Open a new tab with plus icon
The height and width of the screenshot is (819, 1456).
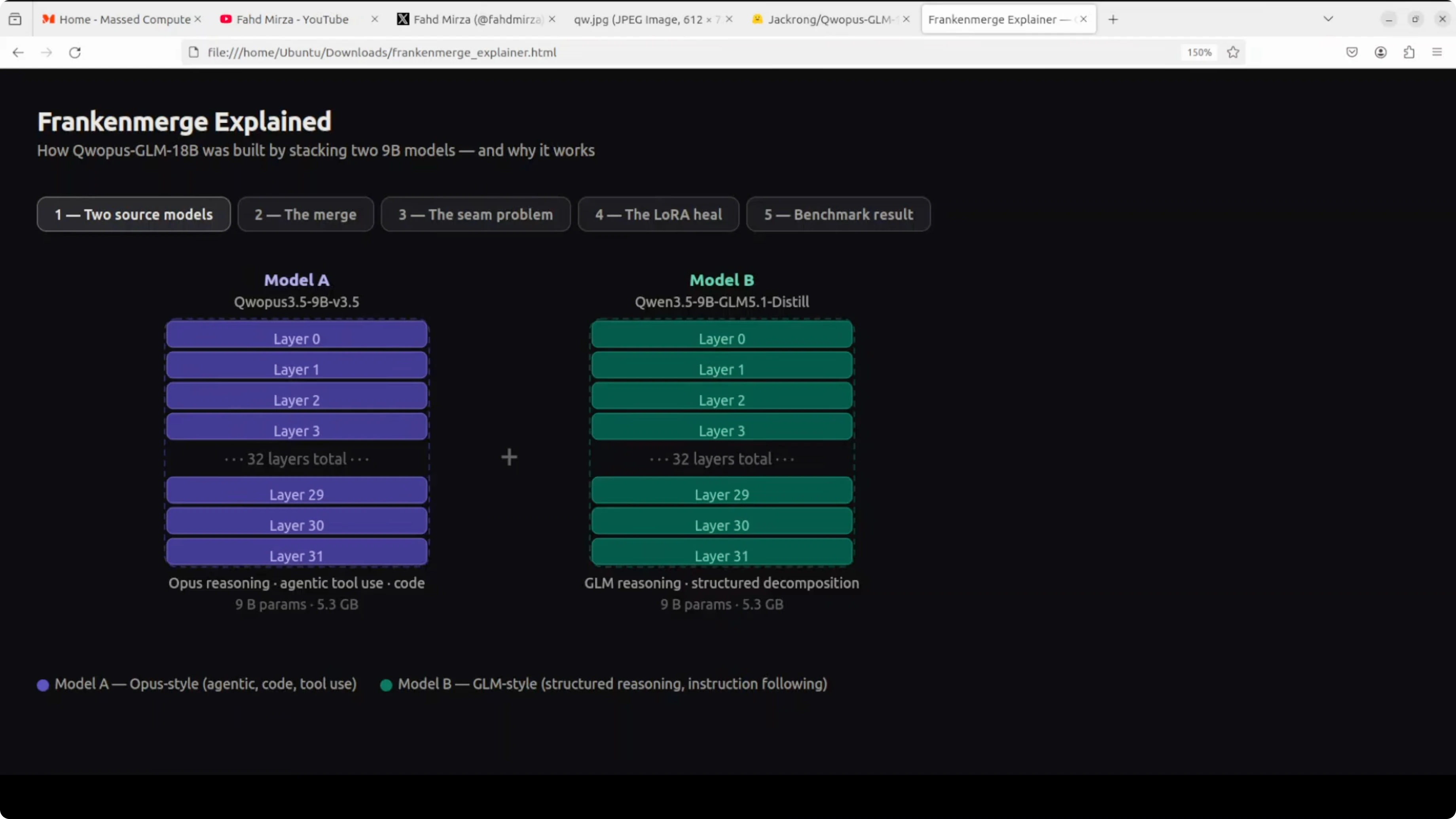point(1113,20)
